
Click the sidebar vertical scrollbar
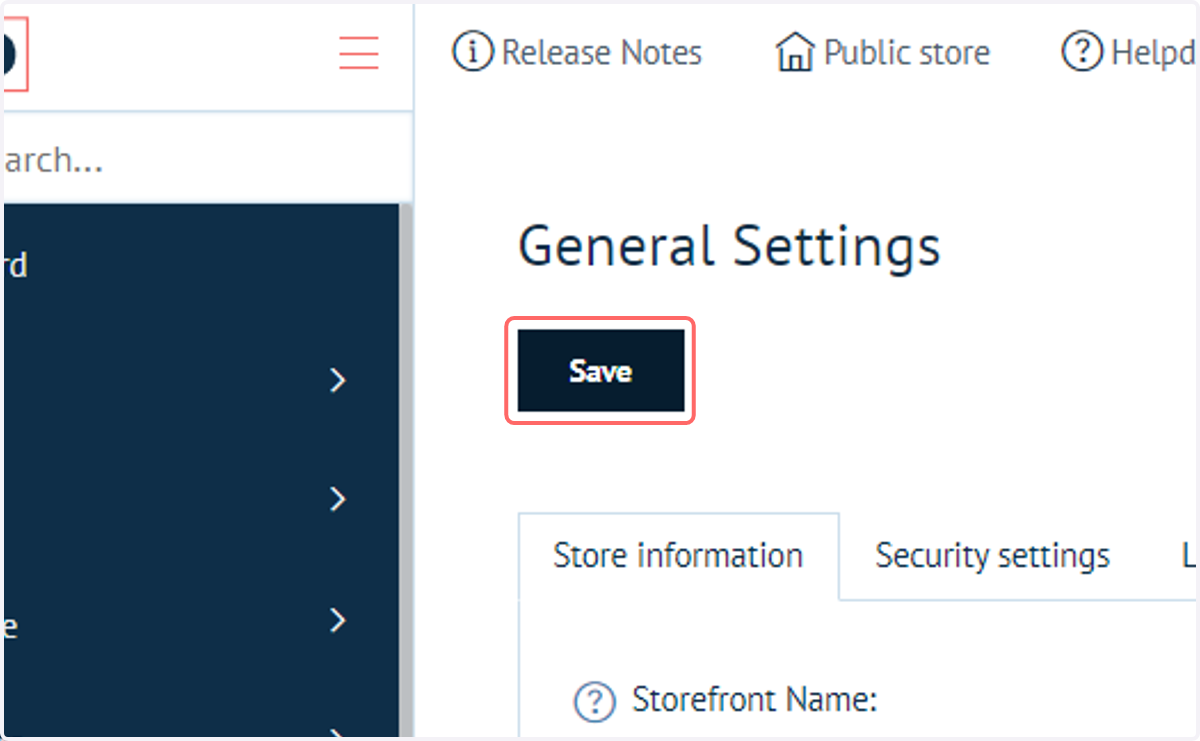[405, 470]
